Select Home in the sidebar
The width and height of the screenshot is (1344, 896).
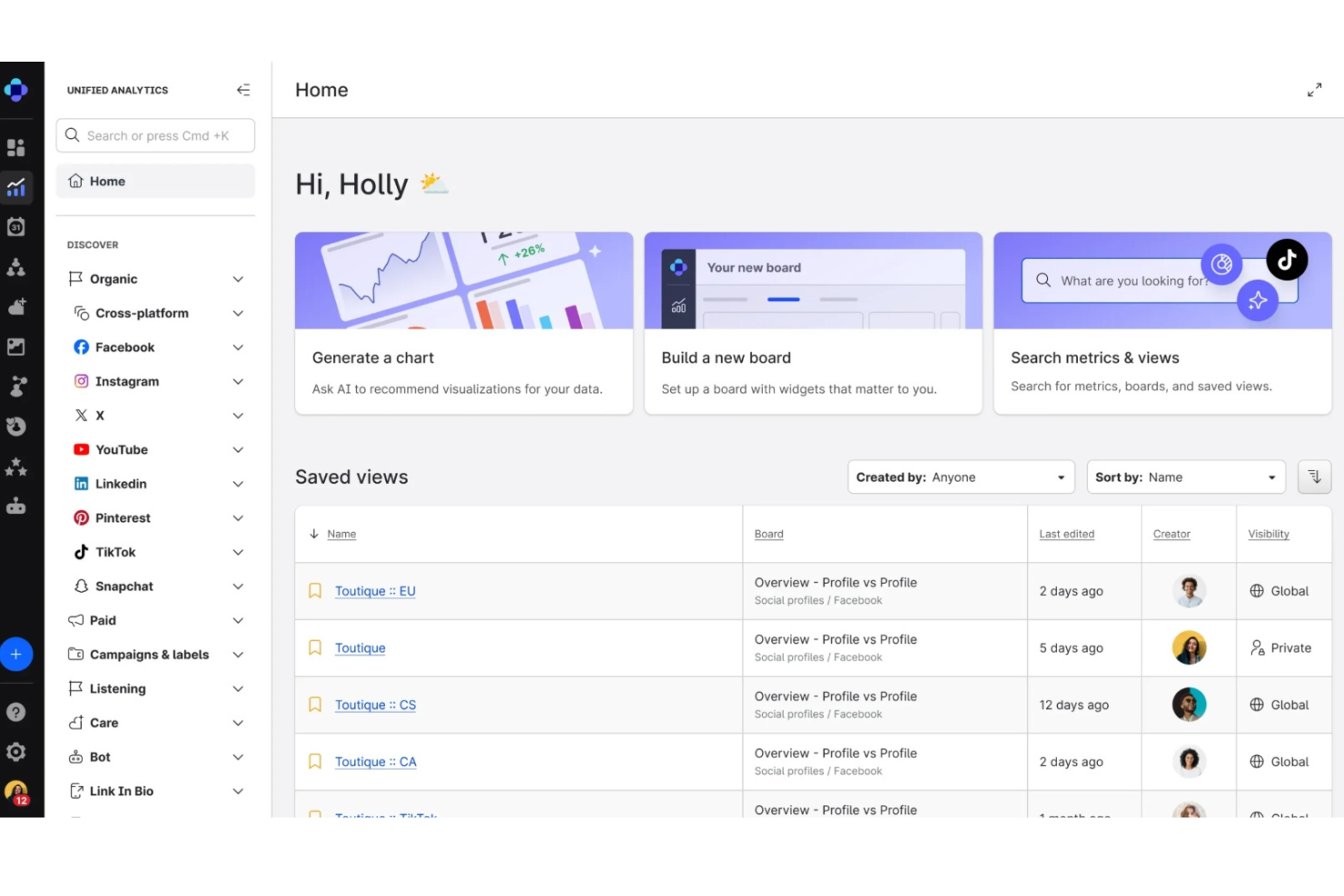tap(105, 181)
